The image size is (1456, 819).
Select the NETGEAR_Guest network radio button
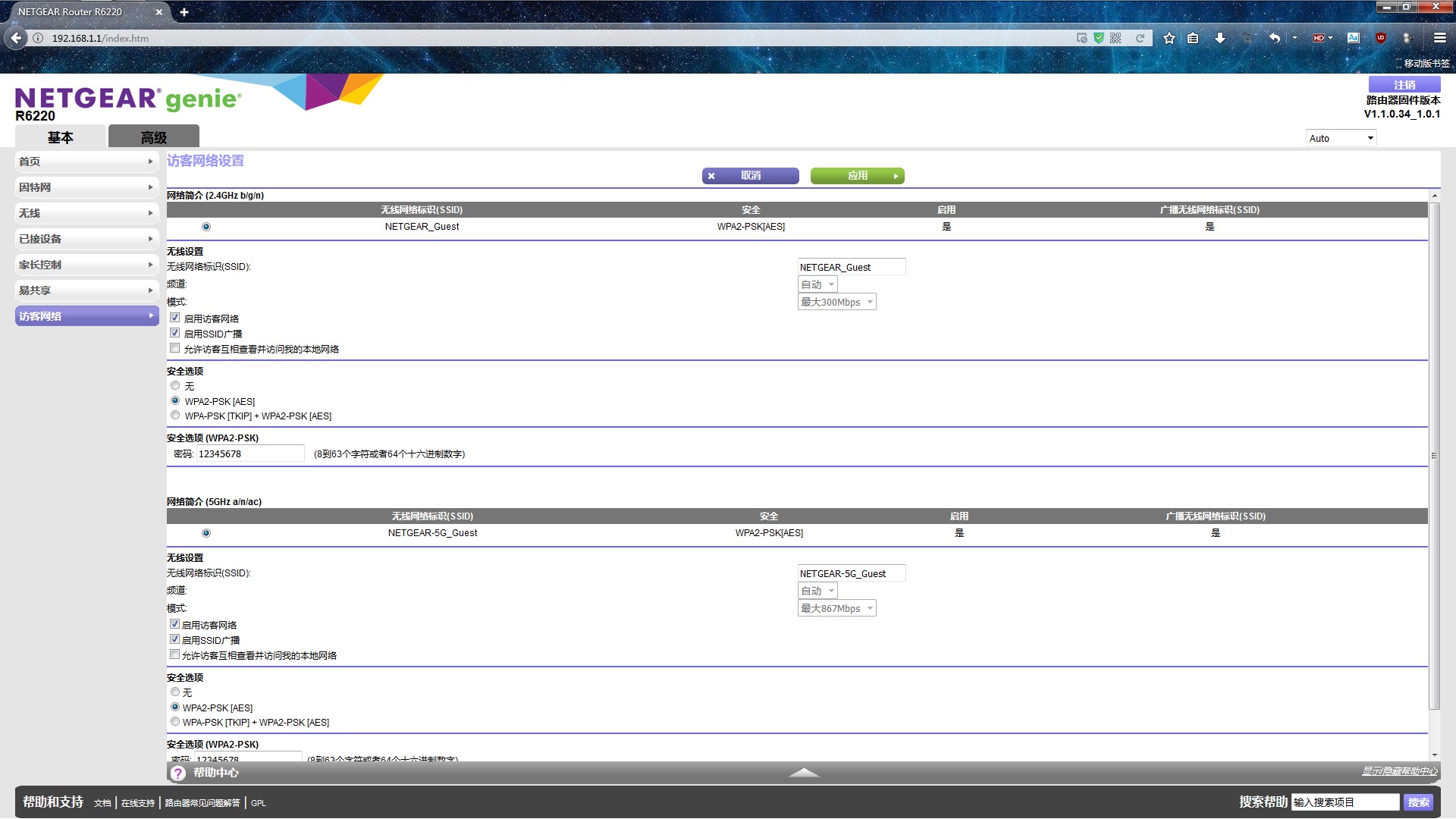pyautogui.click(x=206, y=227)
